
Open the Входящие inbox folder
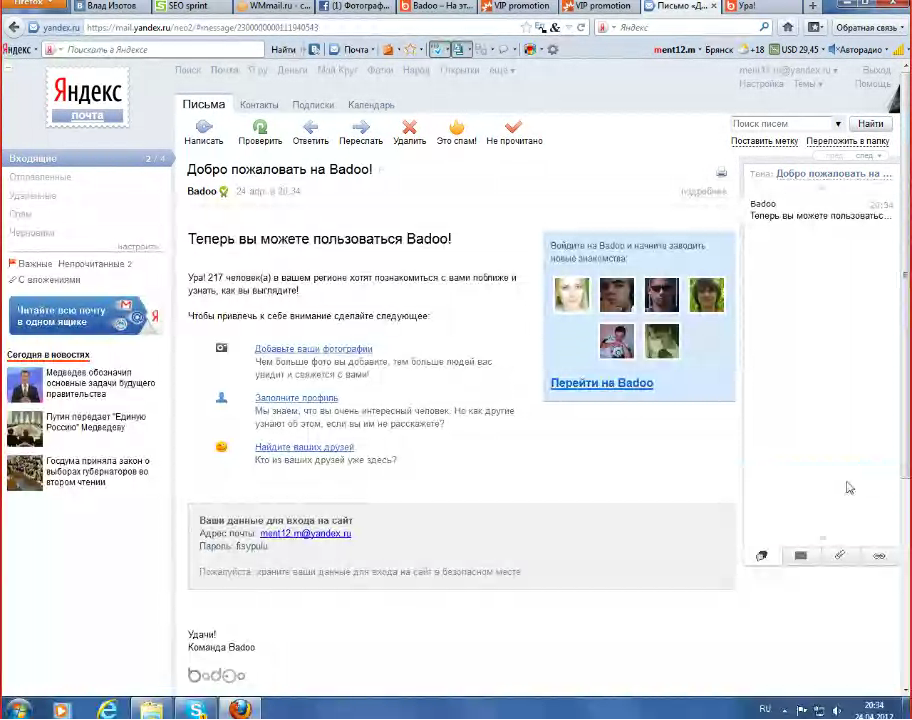(x=87, y=158)
